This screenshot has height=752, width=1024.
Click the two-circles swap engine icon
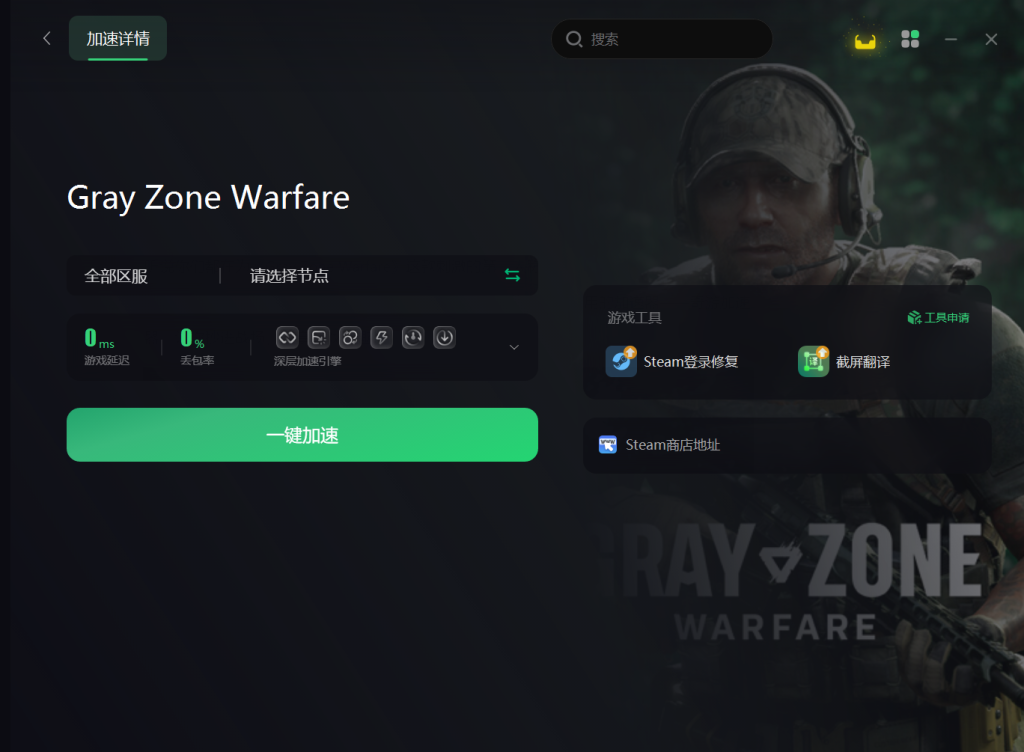pyautogui.click(x=350, y=337)
